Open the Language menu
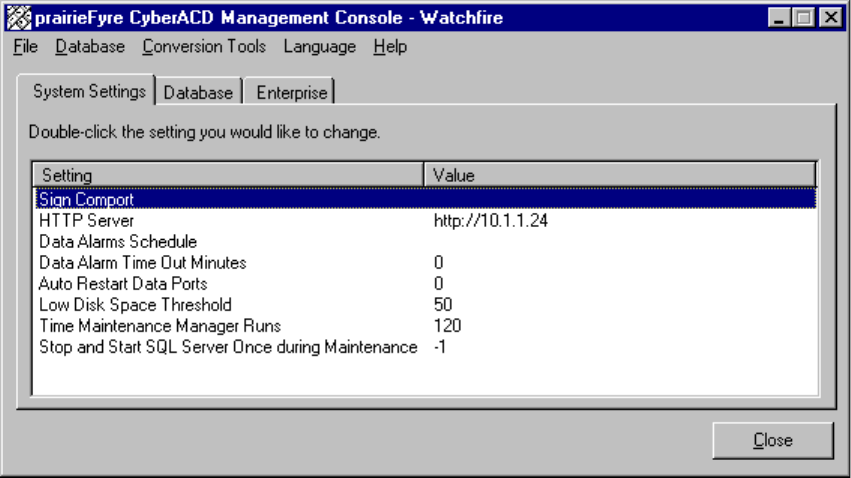851x478 pixels. (x=320, y=47)
